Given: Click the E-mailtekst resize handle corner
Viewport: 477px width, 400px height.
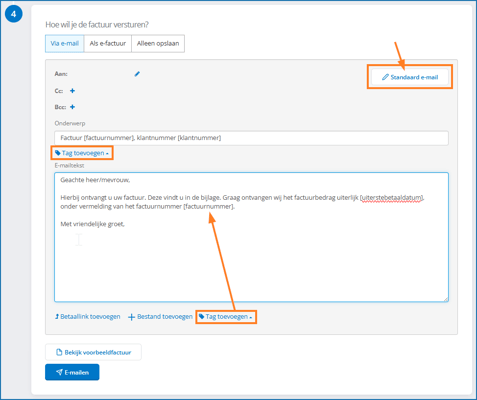Looking at the screenshot, I should (x=446, y=299).
